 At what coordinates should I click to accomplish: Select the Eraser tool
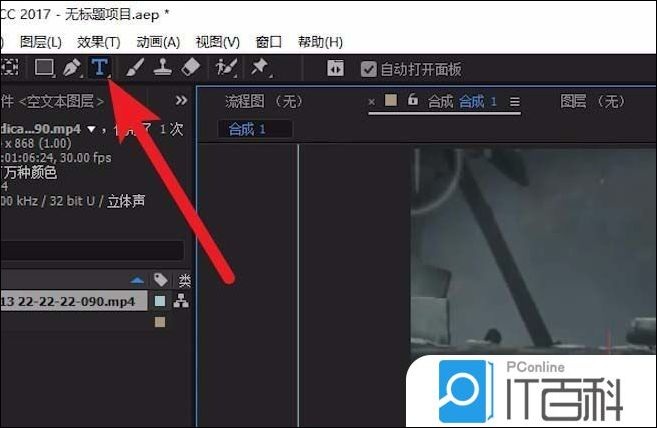[190, 67]
